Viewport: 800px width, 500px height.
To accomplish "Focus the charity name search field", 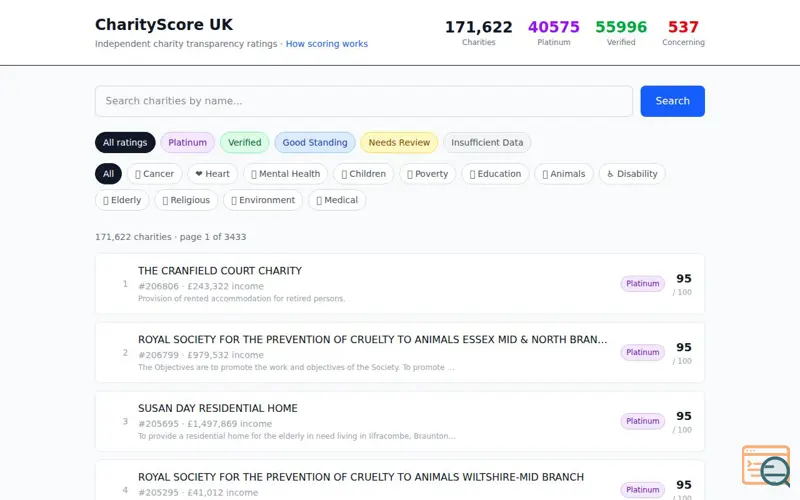I will click(364, 101).
